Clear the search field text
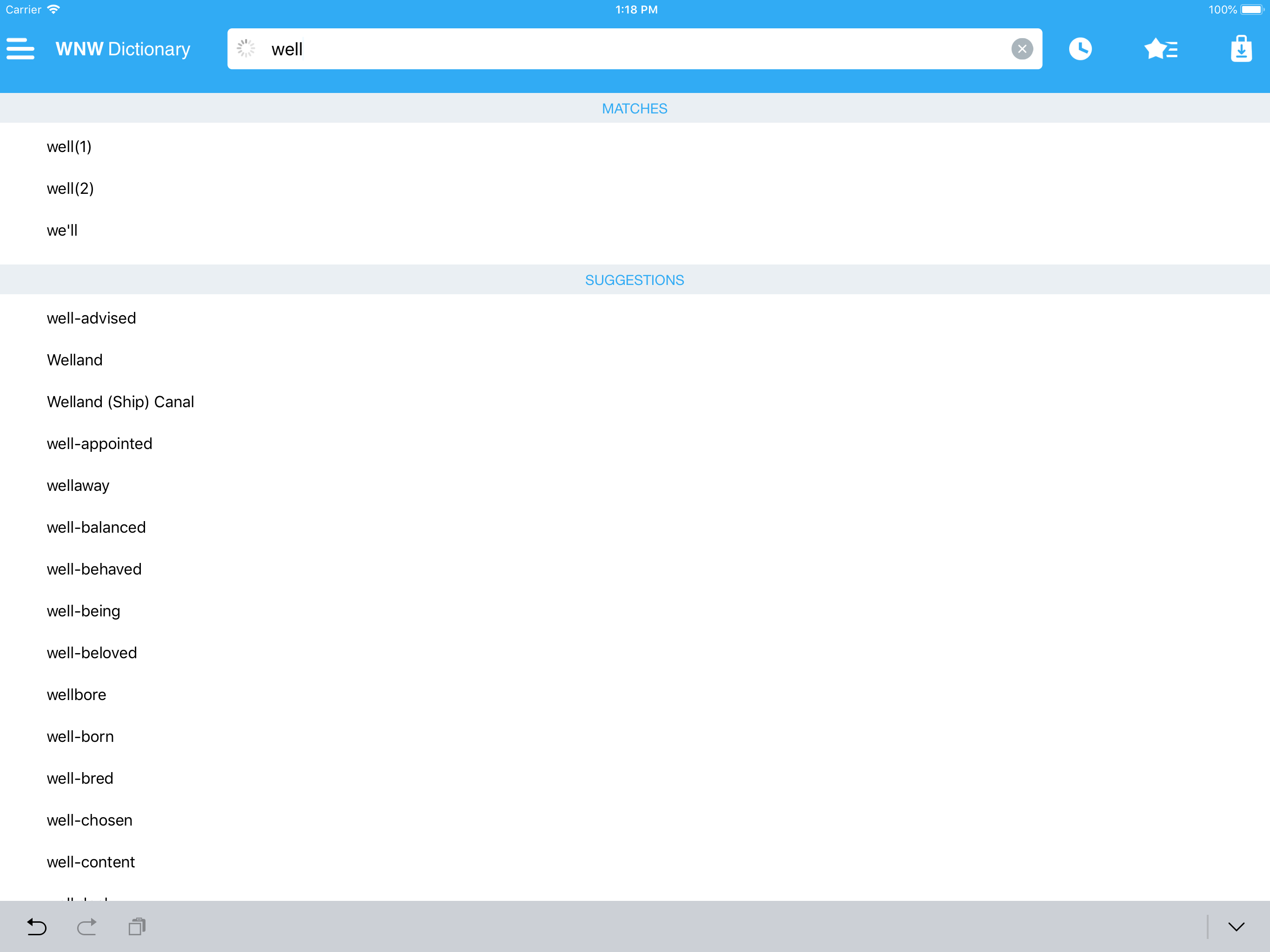The width and height of the screenshot is (1270, 952). pos(1021,49)
